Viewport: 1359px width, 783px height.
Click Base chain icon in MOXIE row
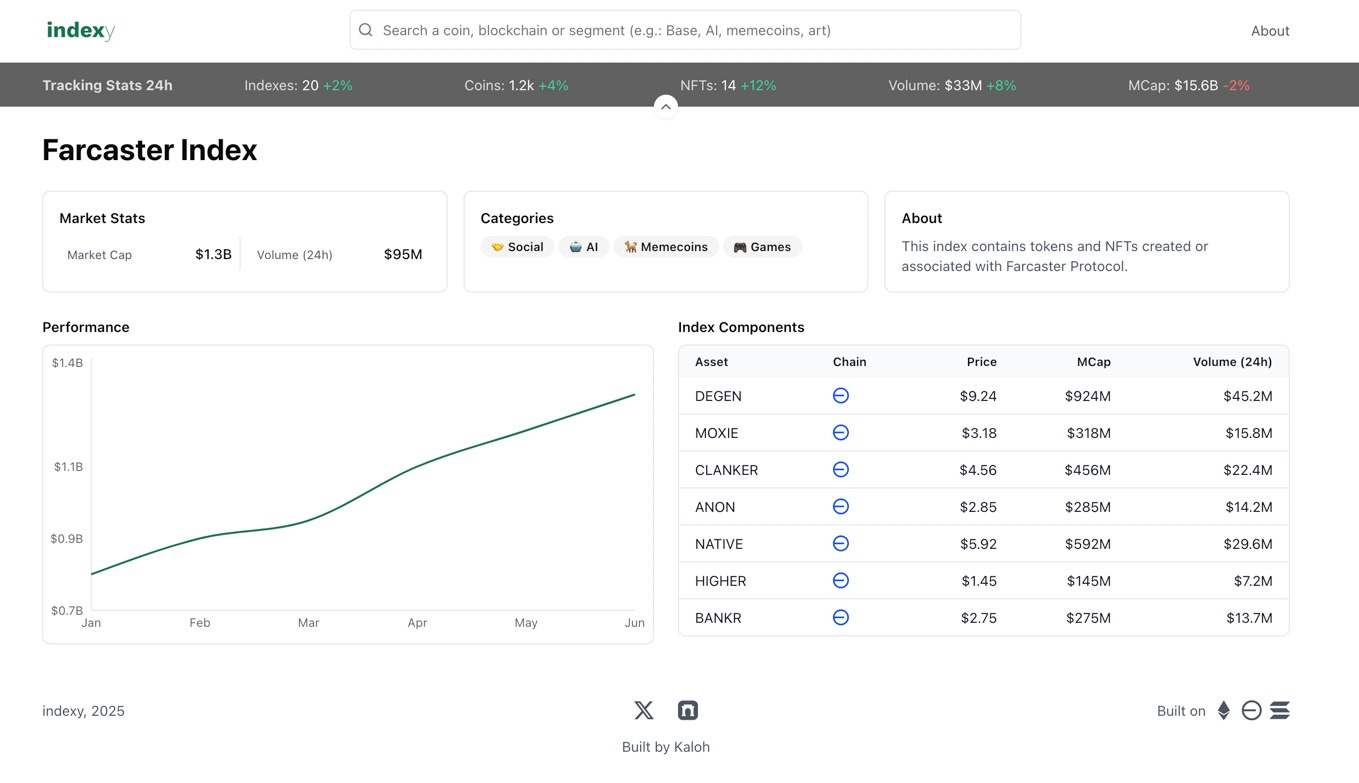click(x=841, y=433)
